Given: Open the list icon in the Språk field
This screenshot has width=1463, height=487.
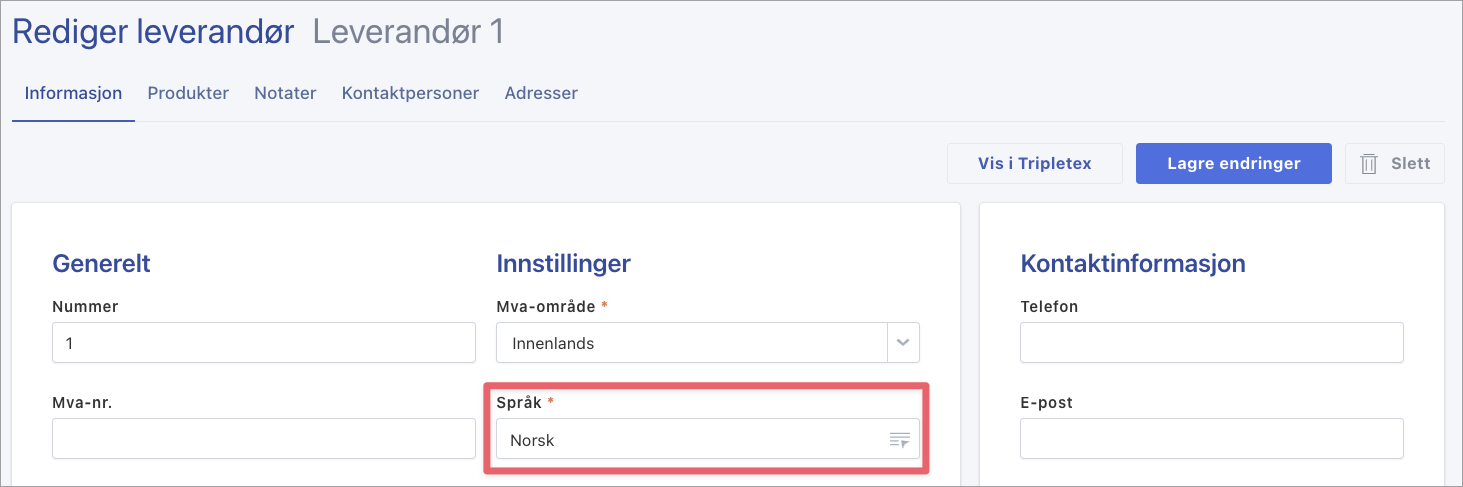Looking at the screenshot, I should pos(900,440).
